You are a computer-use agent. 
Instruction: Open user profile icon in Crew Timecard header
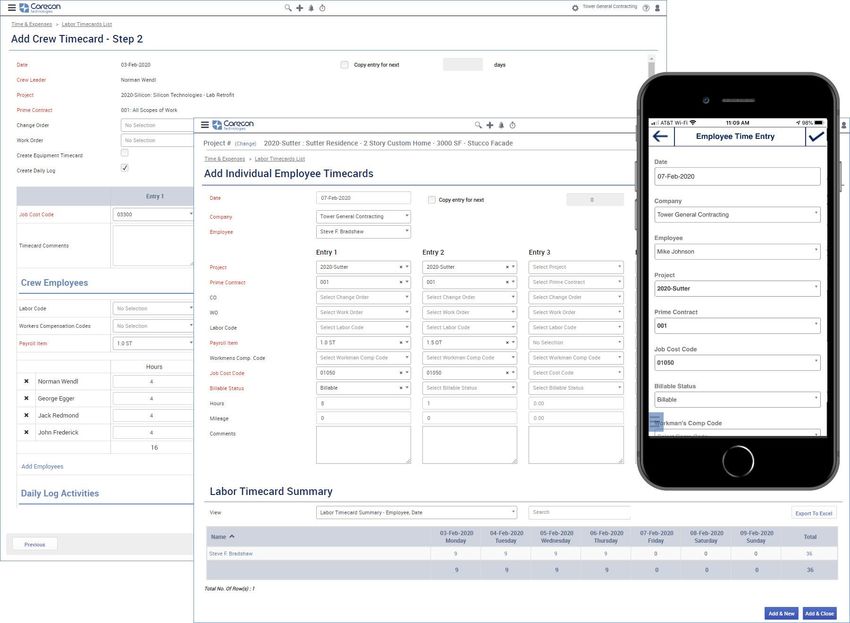[658, 8]
